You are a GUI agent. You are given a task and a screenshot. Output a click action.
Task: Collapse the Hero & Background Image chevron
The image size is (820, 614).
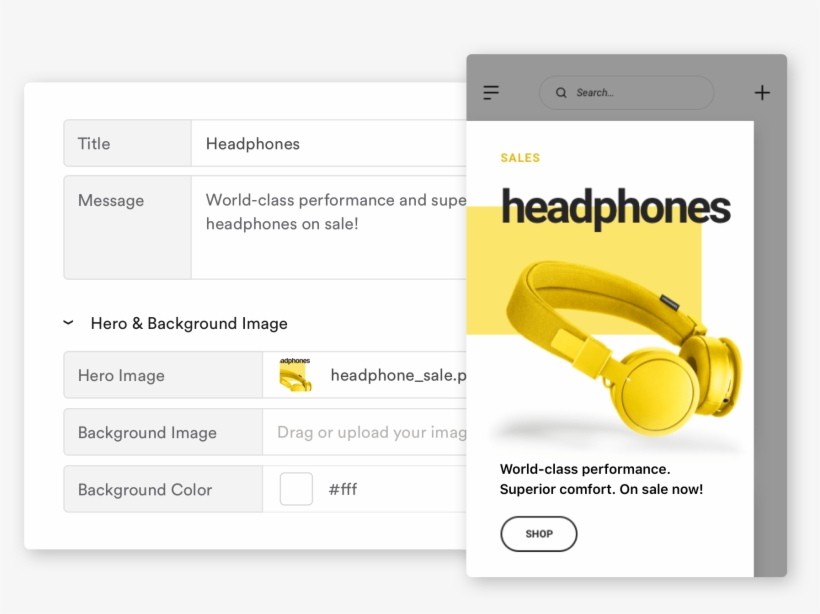pyautogui.click(x=68, y=323)
